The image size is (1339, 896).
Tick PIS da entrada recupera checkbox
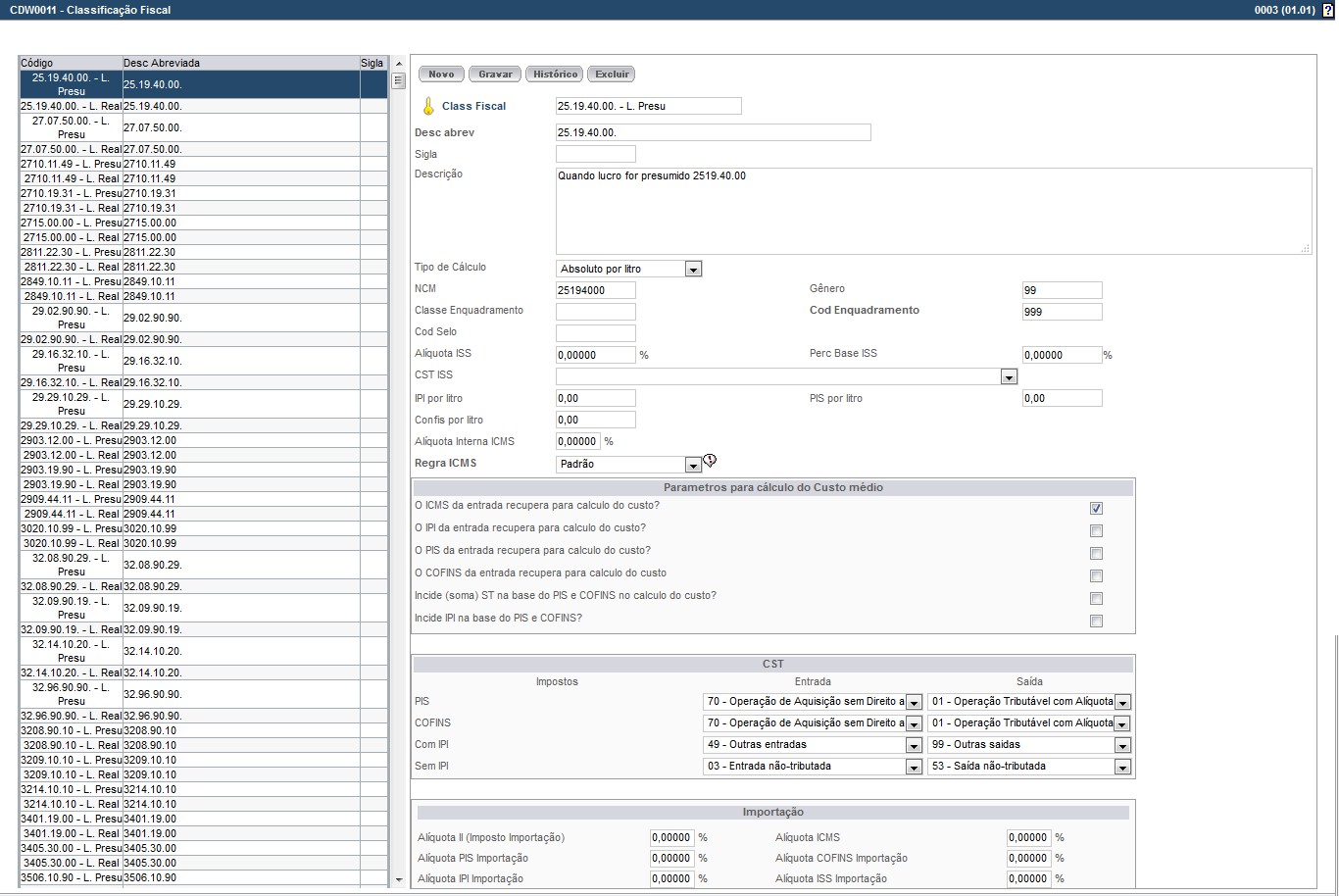1096,553
